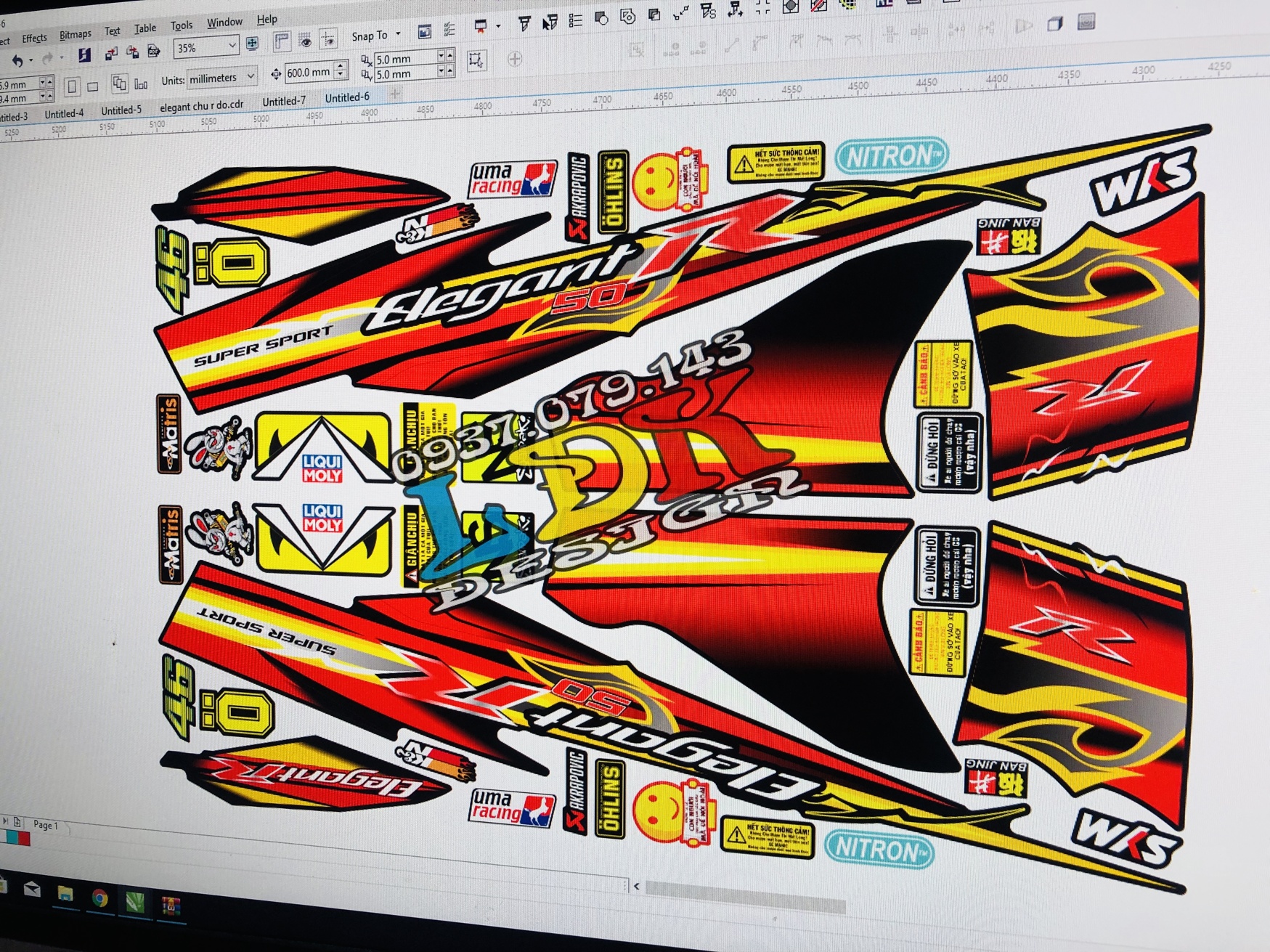Click the nudge distance 600.0 mm field
Image resolution: width=1270 pixels, height=952 pixels.
click(309, 72)
